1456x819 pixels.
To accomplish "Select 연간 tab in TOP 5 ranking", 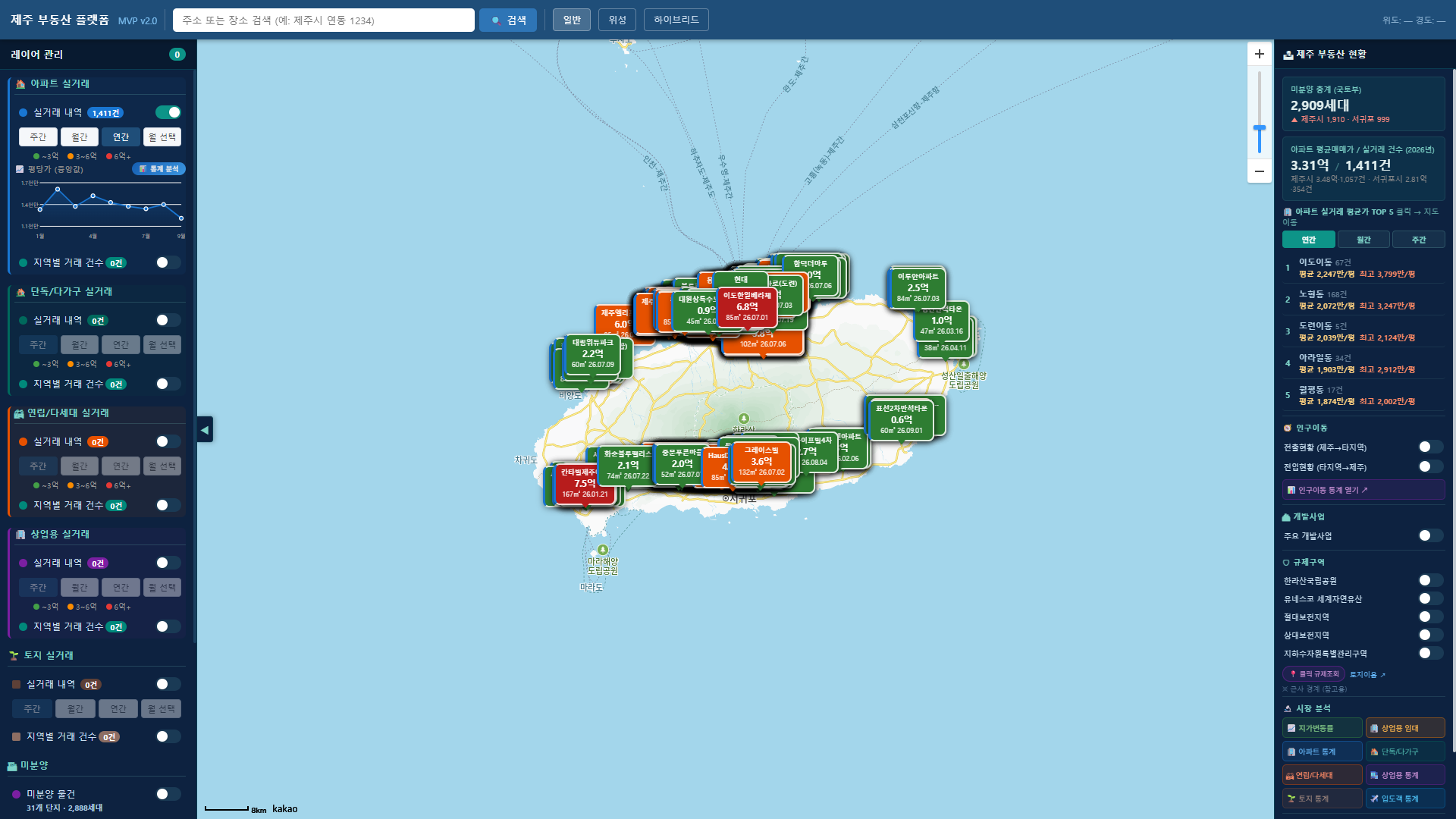I will (1309, 240).
